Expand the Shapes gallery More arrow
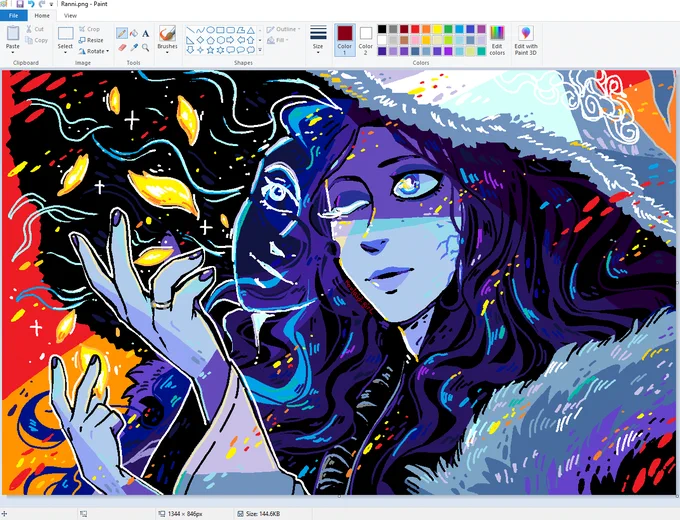The width and height of the screenshot is (680, 520). [260, 50]
